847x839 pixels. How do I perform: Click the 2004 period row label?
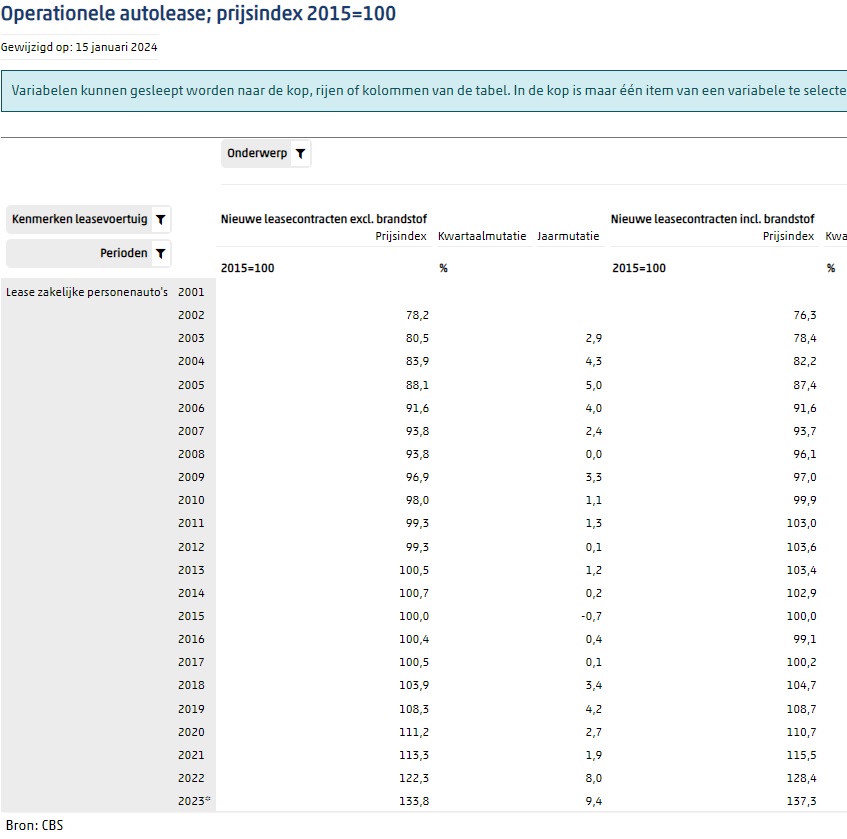click(x=191, y=361)
